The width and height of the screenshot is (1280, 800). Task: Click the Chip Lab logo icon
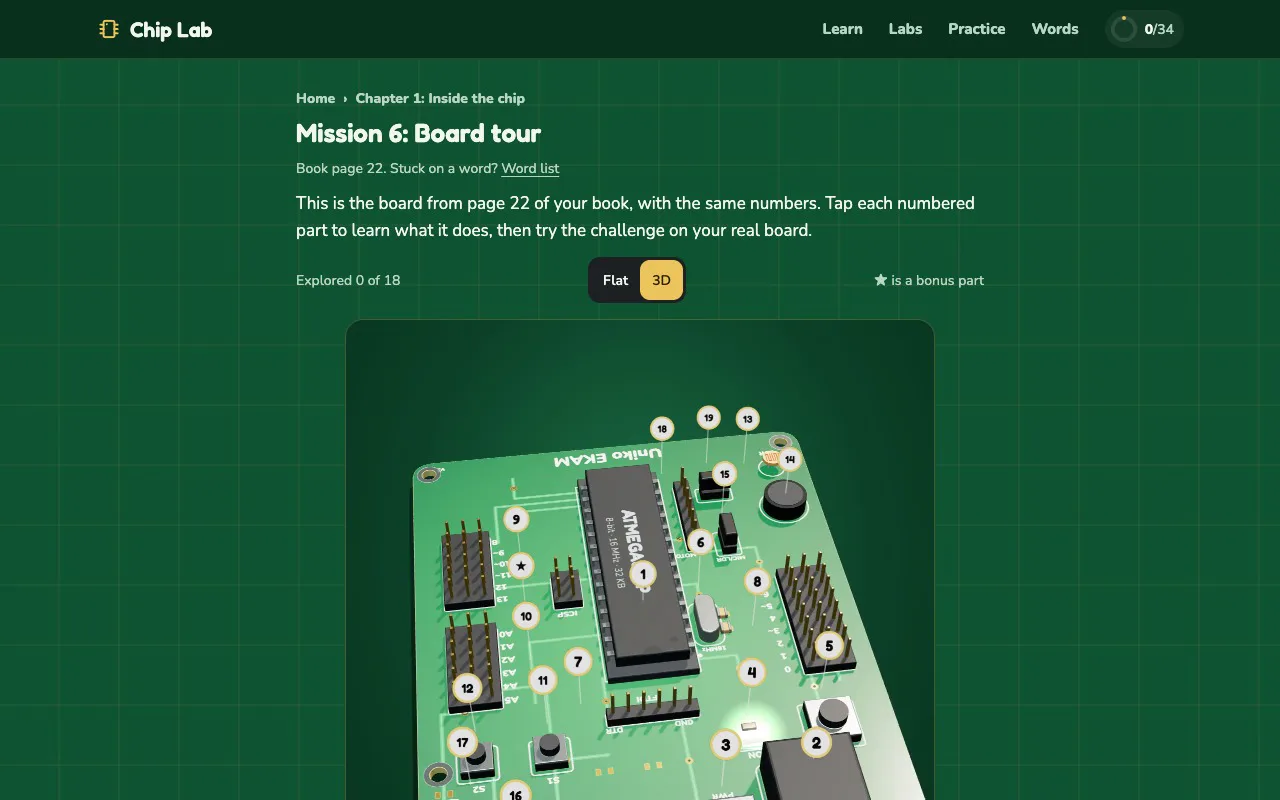(x=109, y=29)
